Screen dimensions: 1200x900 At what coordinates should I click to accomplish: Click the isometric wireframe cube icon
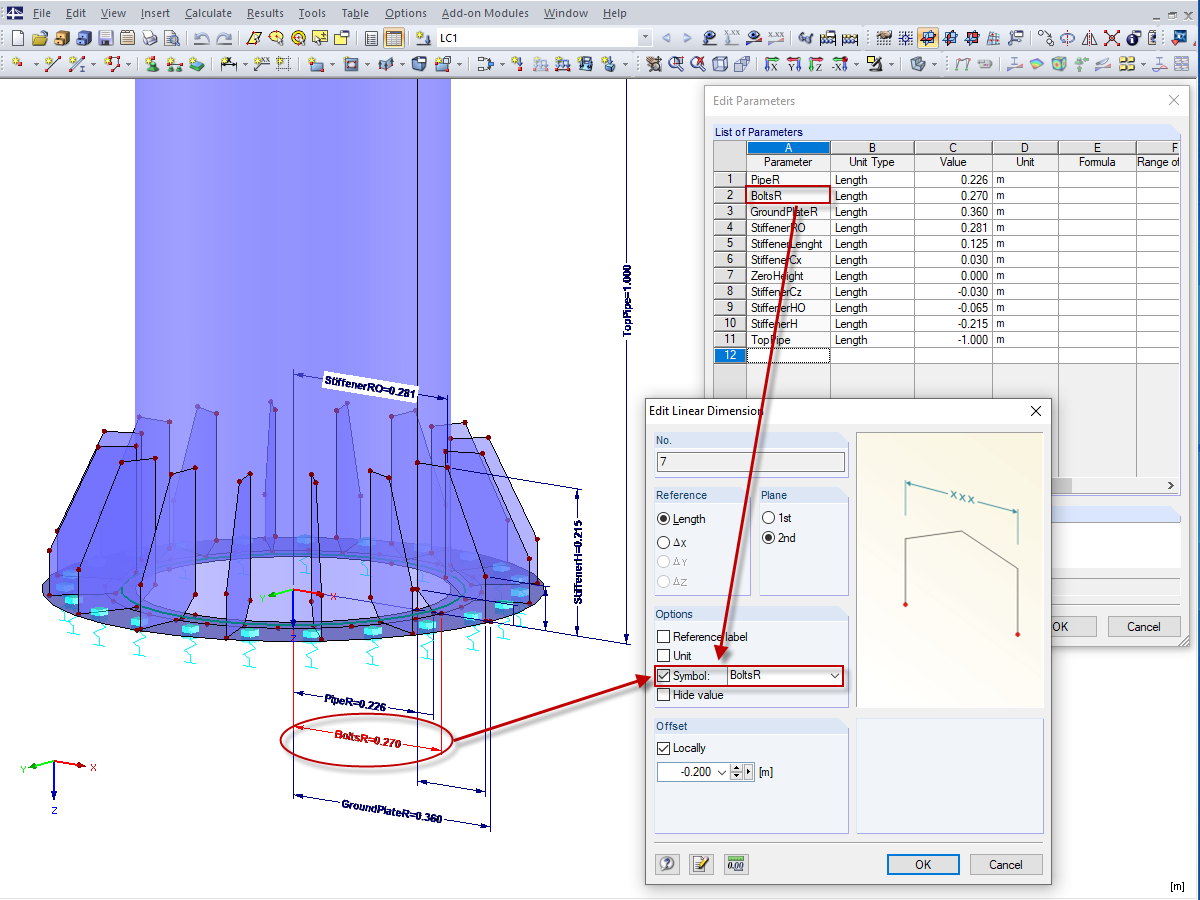pos(720,63)
